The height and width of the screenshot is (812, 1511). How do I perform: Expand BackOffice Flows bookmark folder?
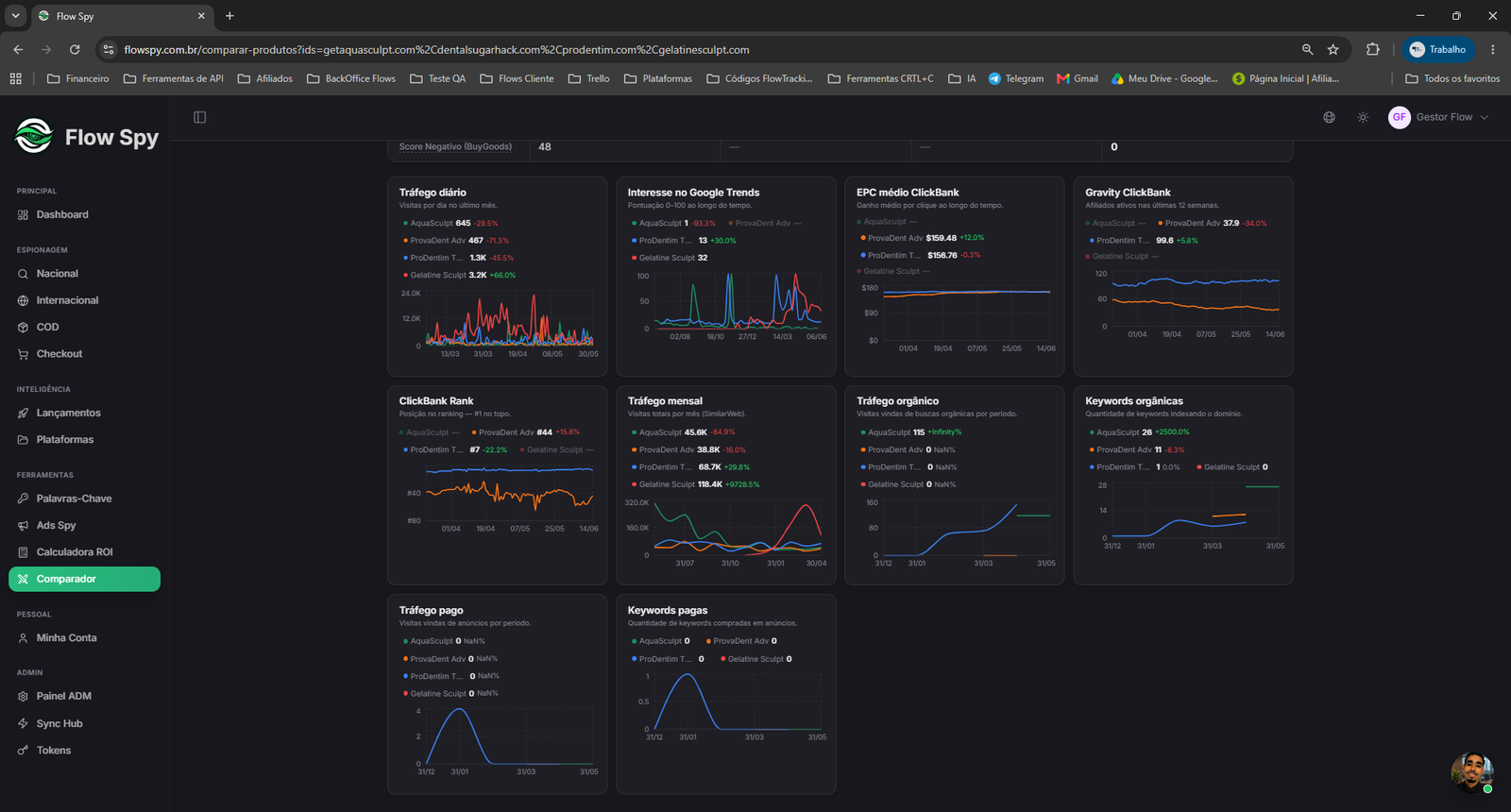(x=351, y=78)
